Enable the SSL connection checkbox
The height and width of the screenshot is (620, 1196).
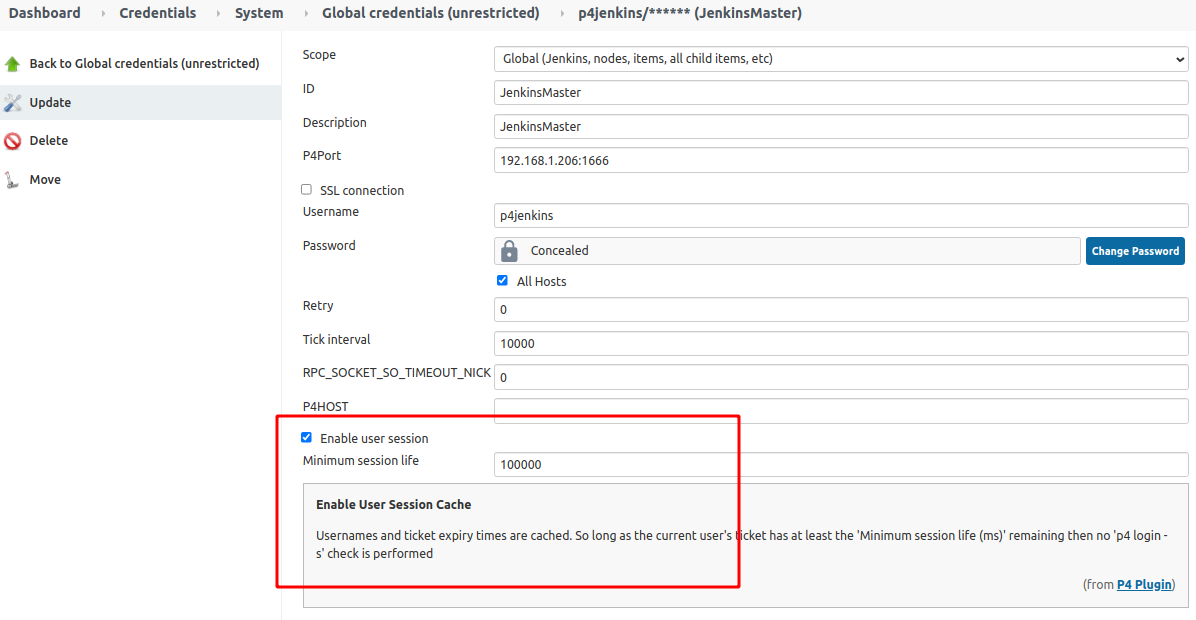pyautogui.click(x=307, y=190)
